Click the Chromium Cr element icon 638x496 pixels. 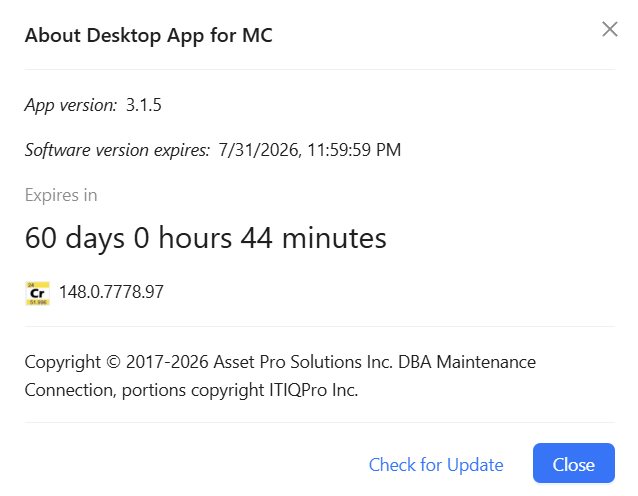[37, 293]
